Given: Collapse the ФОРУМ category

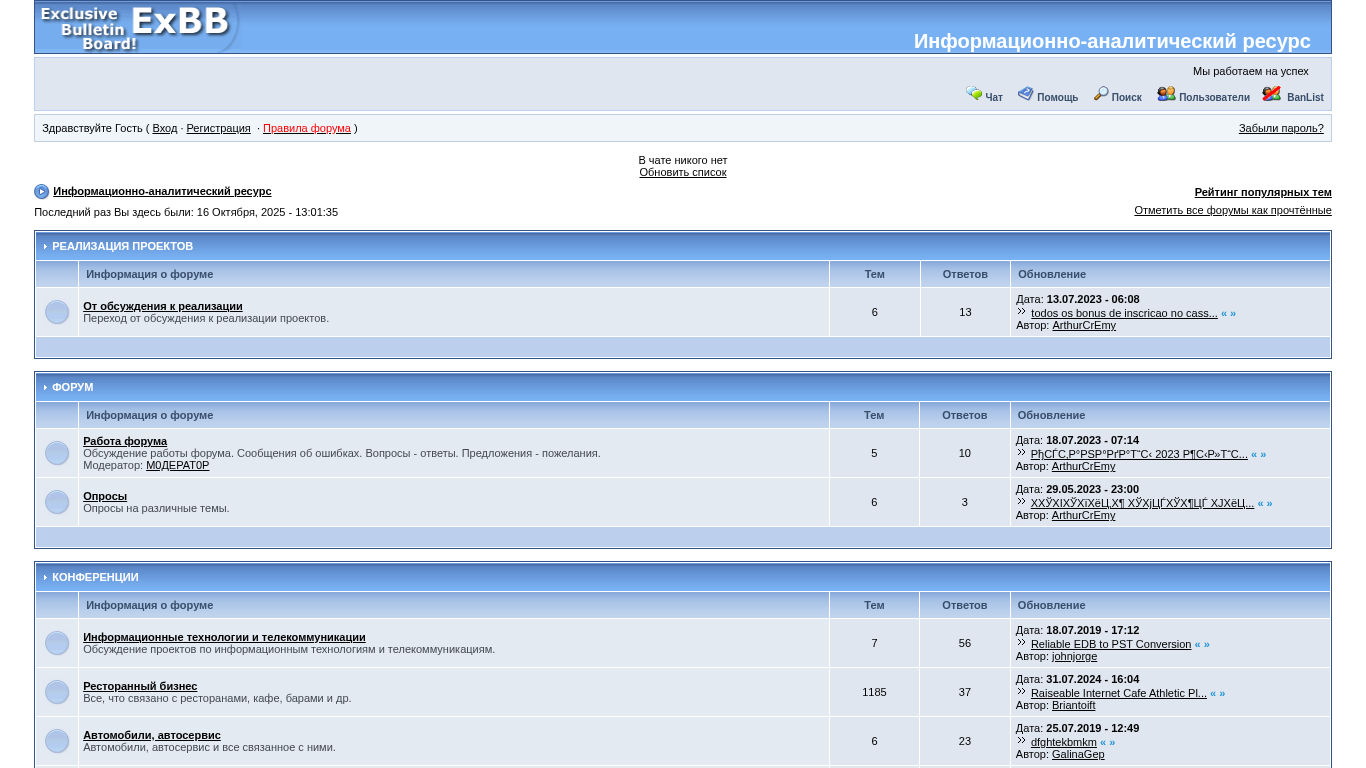Looking at the screenshot, I should click(46, 388).
